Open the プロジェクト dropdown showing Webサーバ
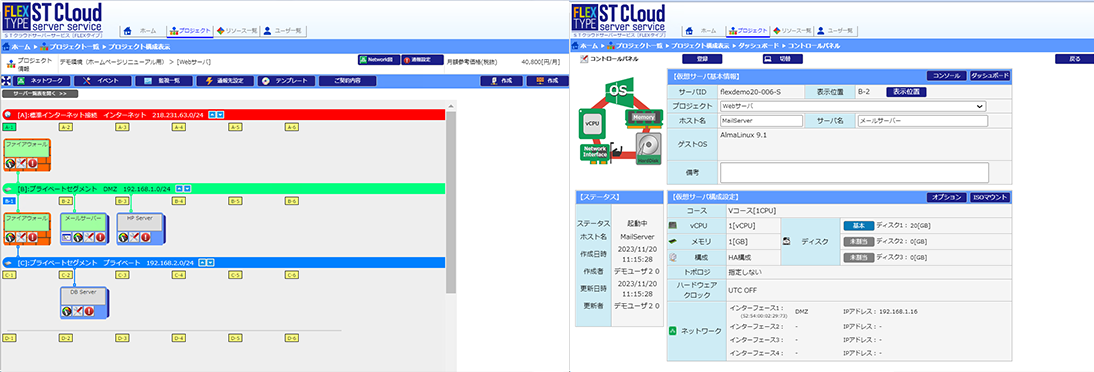The height and width of the screenshot is (372, 1094). click(x=852, y=106)
